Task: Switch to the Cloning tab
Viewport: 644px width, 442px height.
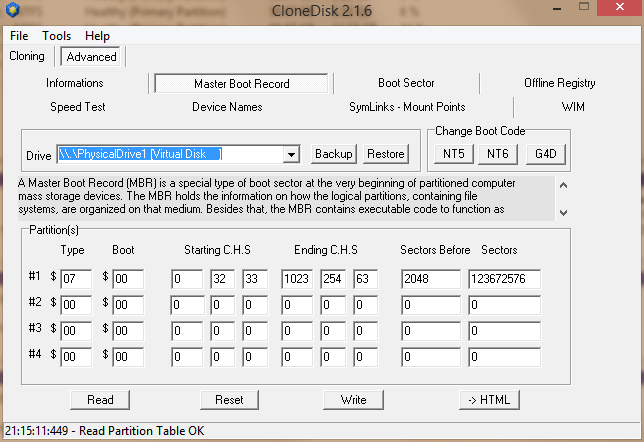Action: [27, 56]
